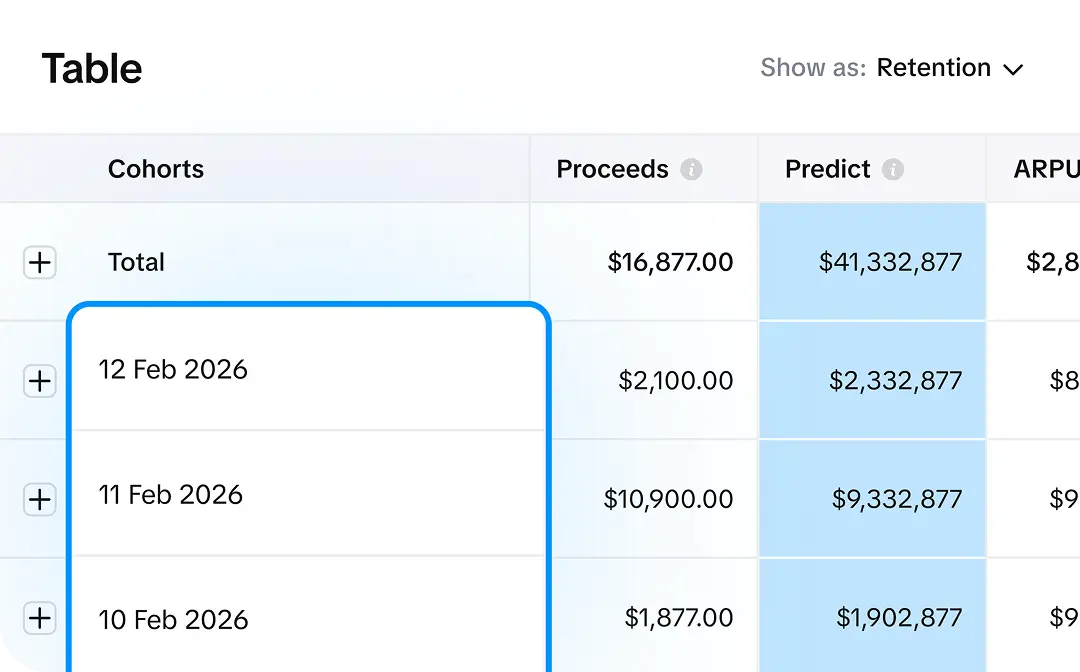Image resolution: width=1080 pixels, height=672 pixels.
Task: Open the Show as Retention dropdown
Action: [946, 68]
